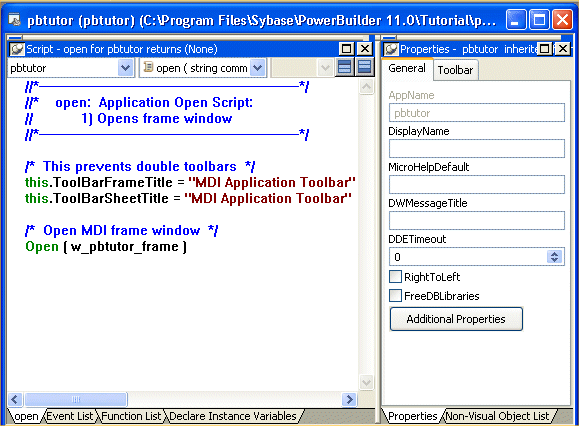Close the Properties pane

pos(563,49)
